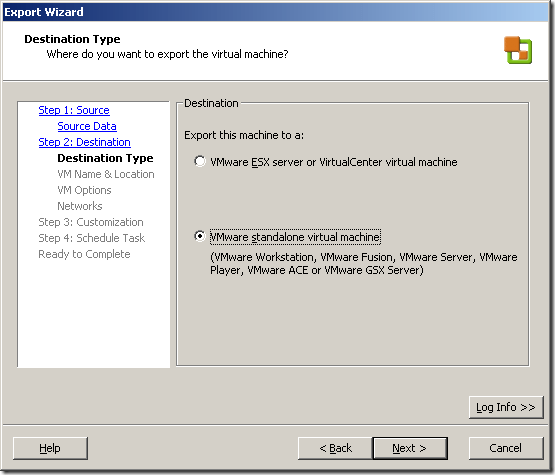Image resolution: width=555 pixels, height=475 pixels.
Task: Click the Step 3: Customization entry
Action: (91, 222)
